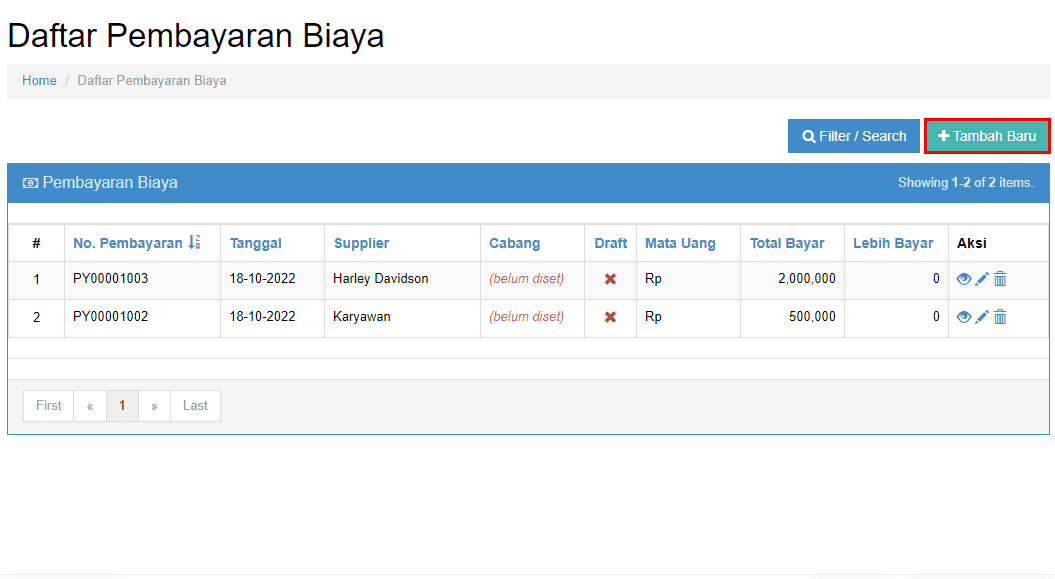The image size is (1055, 579).
Task: Sort table by Mata Uang column
Action: [x=680, y=243]
